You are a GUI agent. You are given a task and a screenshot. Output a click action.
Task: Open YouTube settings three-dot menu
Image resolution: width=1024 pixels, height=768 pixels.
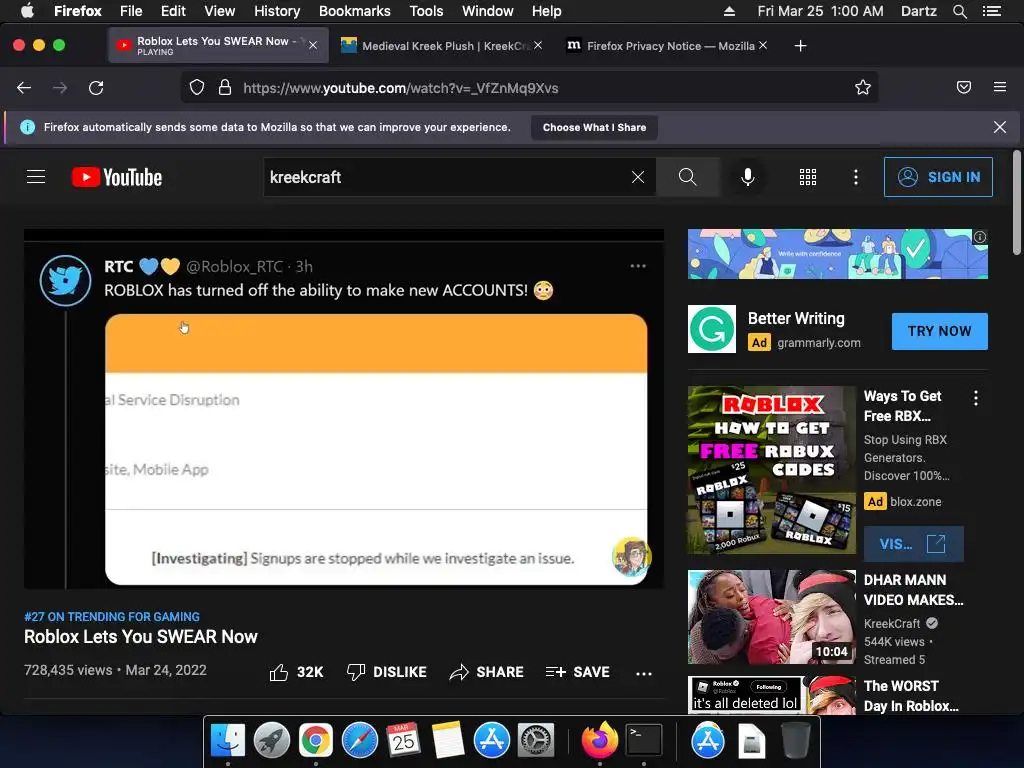856,177
